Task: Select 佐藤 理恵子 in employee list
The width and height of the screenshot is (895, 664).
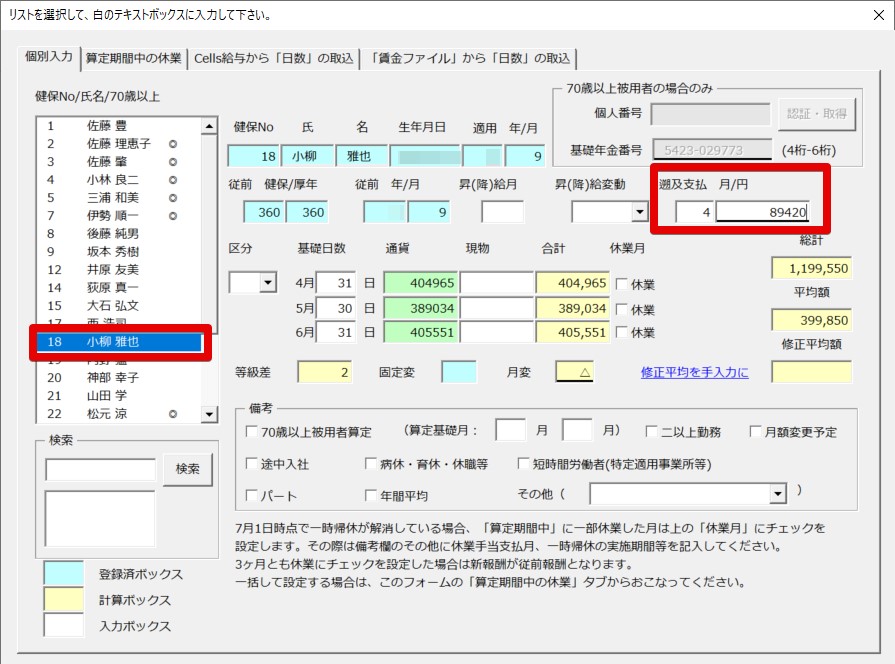Action: (118, 144)
